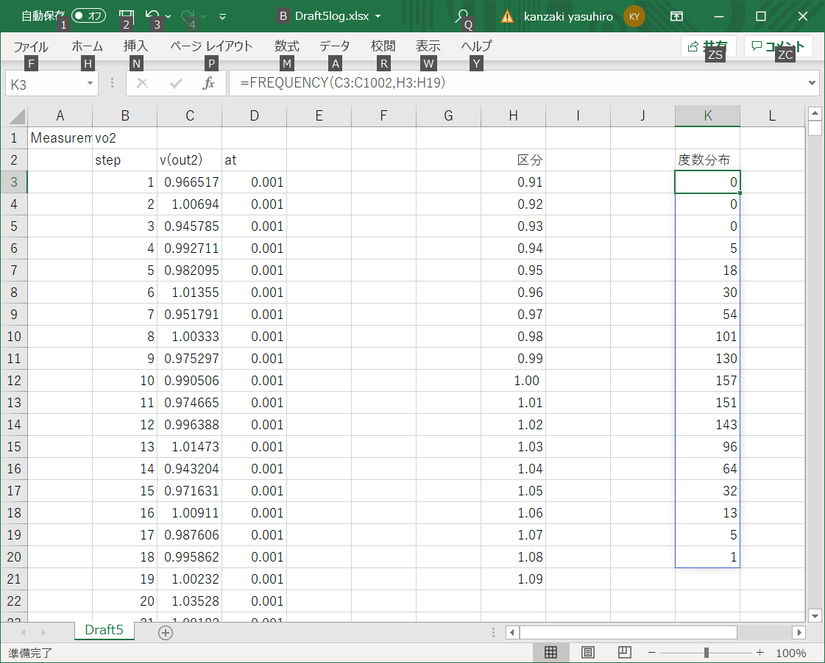This screenshot has height=663, width=825.
Task: Click the fx Insert Function icon
Action: click(208, 84)
